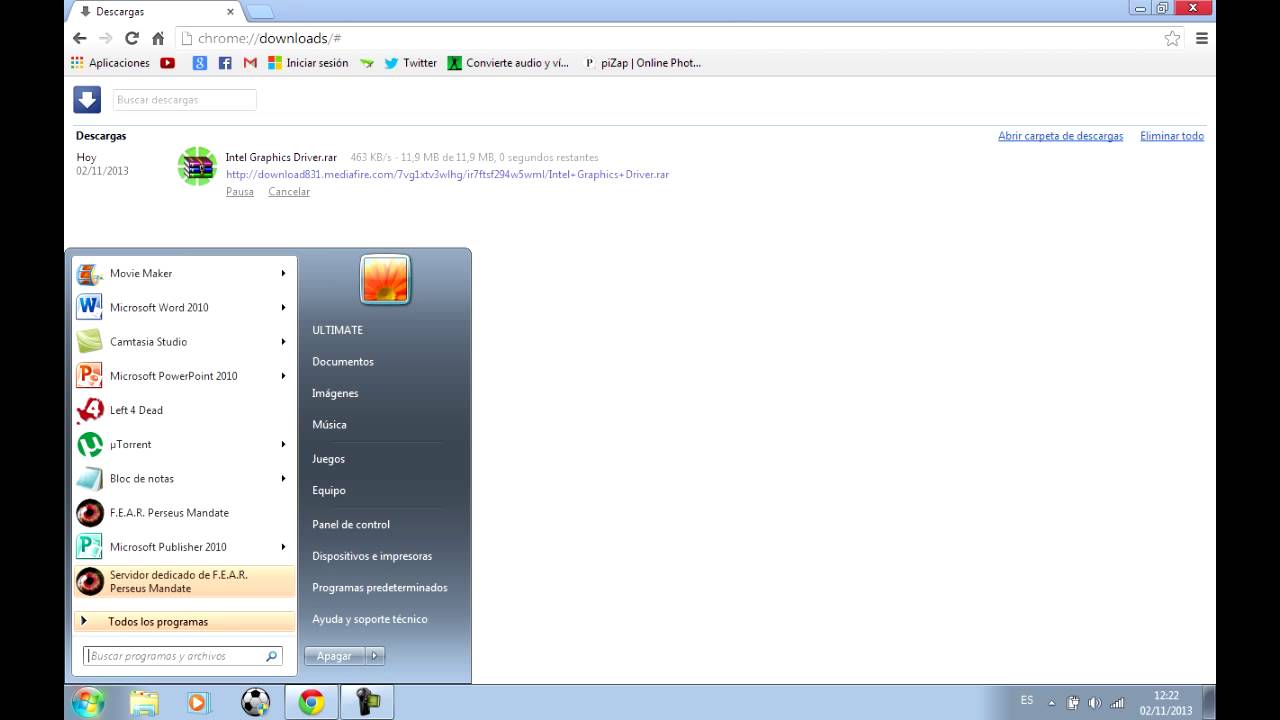Screen dimensions: 1280x720
Task: Click Abrir carpeta de descargas
Action: [x=1060, y=136]
